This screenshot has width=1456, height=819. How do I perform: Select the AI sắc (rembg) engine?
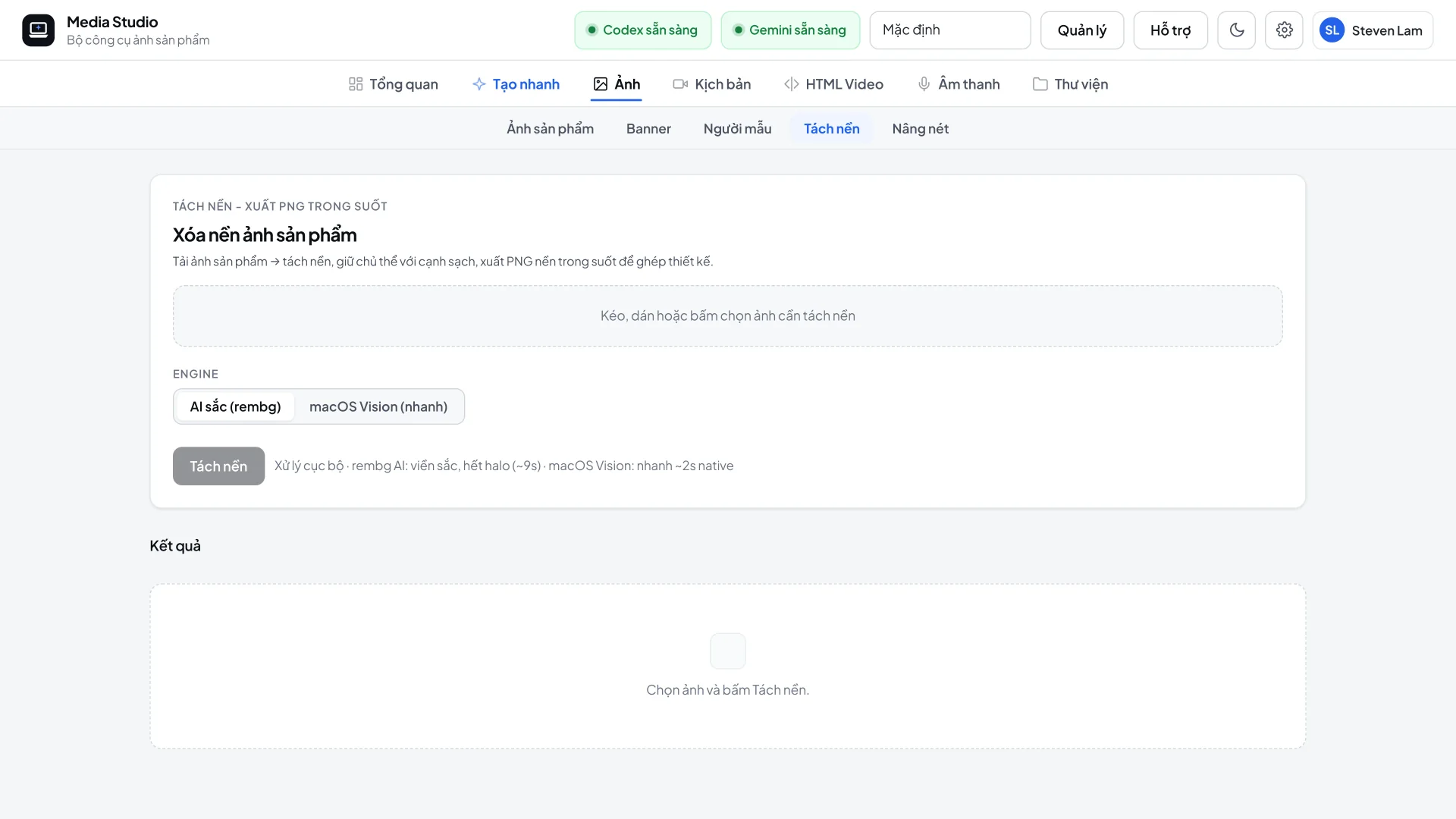click(236, 407)
